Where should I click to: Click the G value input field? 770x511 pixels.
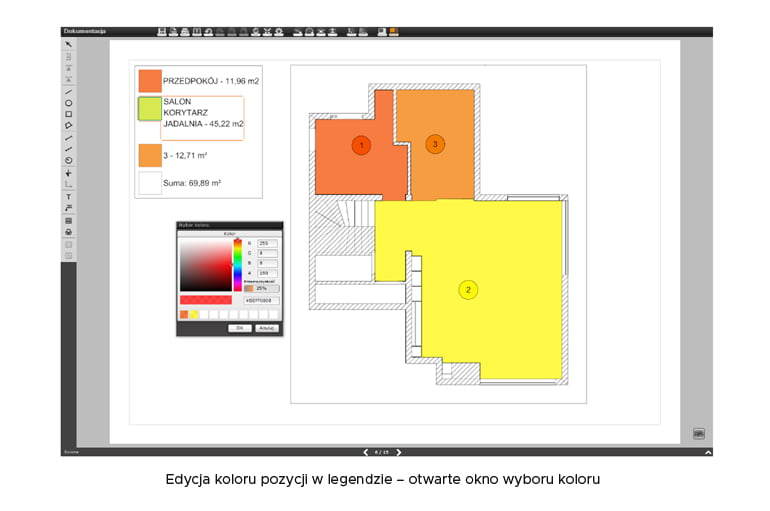267,253
